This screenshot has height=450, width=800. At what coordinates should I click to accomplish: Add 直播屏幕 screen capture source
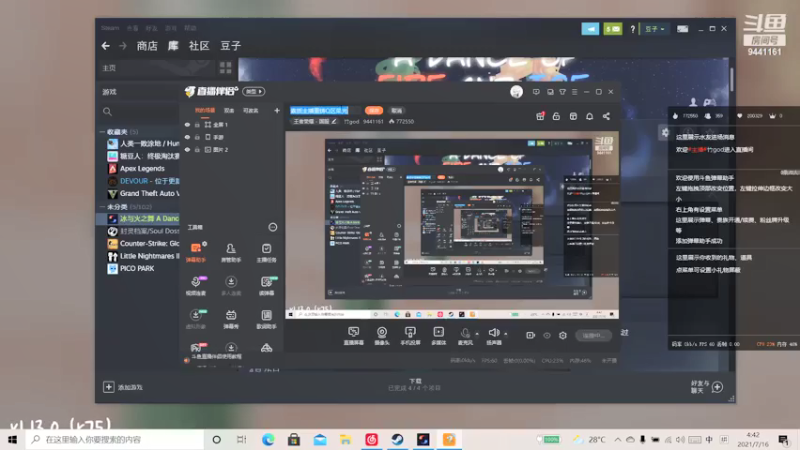coord(354,336)
